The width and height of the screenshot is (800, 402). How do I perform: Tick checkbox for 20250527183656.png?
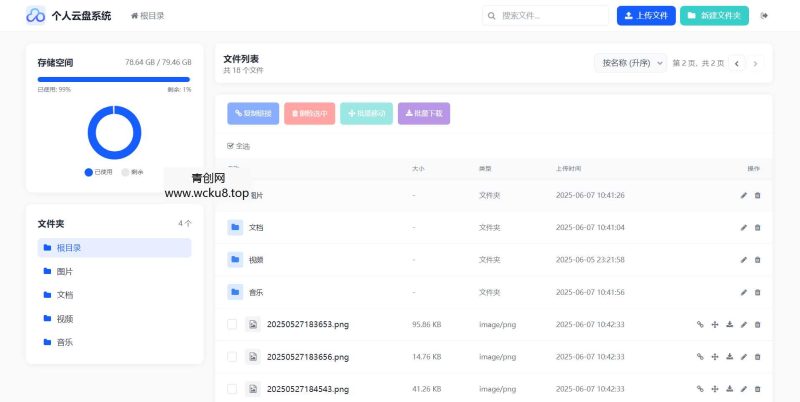tap(232, 357)
